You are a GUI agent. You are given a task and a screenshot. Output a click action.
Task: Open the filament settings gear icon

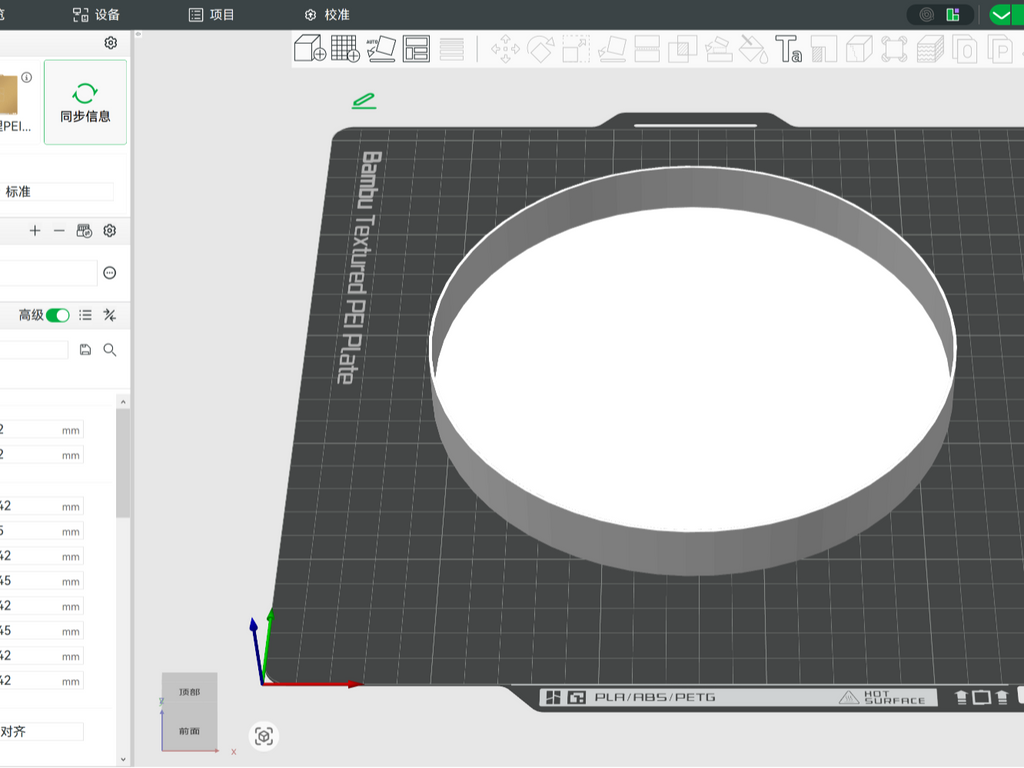[x=110, y=231]
